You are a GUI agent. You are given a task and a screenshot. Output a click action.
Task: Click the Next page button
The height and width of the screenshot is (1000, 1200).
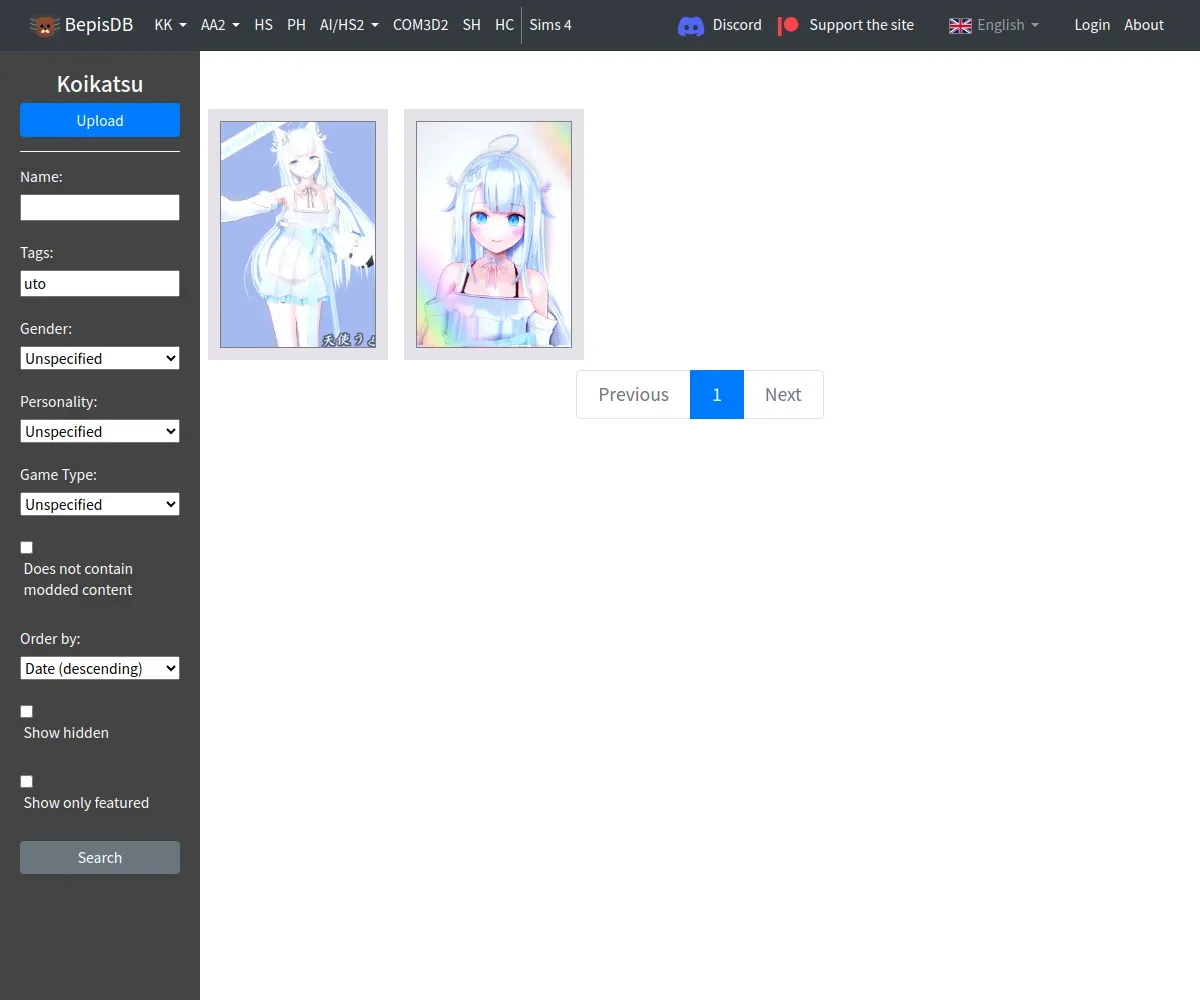(783, 394)
